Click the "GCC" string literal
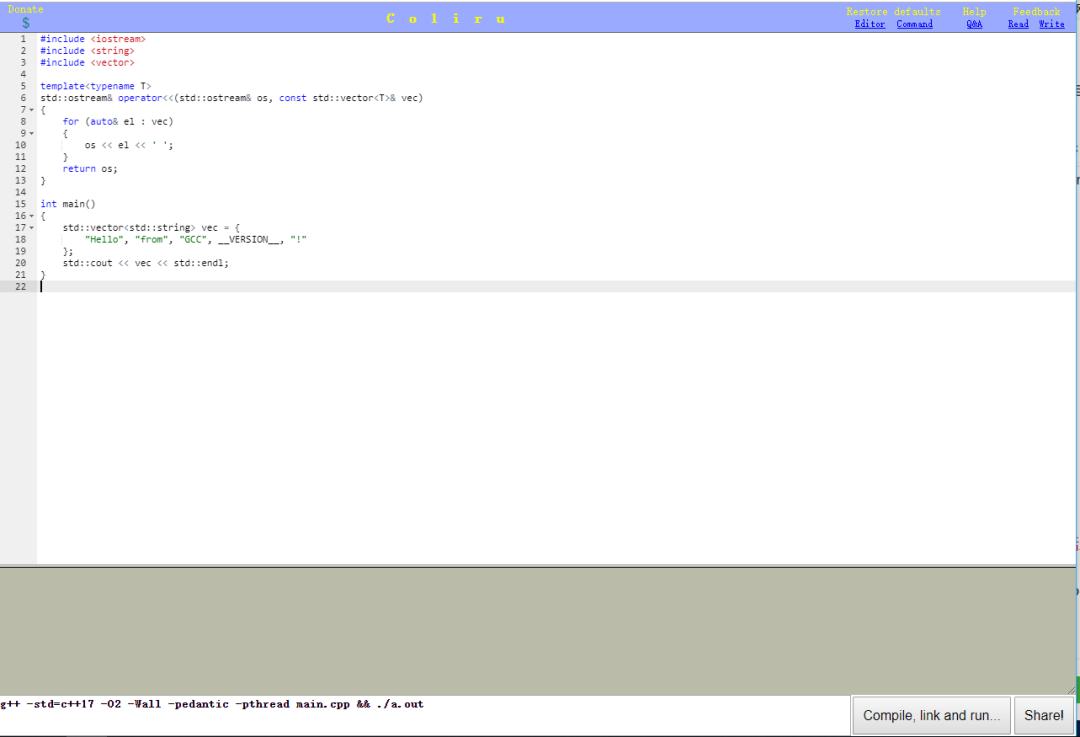Viewport: 1080px width, 737px height. pos(193,240)
